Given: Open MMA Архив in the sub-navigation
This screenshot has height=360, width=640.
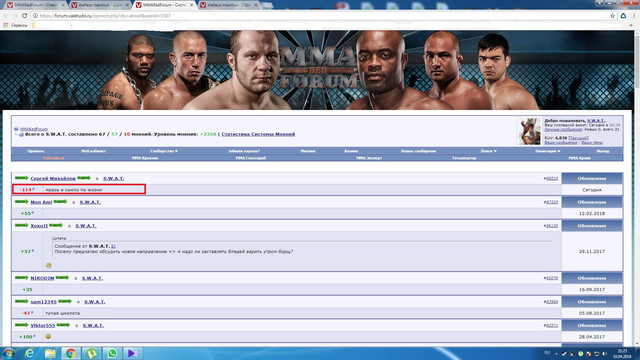Looking at the screenshot, I should (x=579, y=158).
